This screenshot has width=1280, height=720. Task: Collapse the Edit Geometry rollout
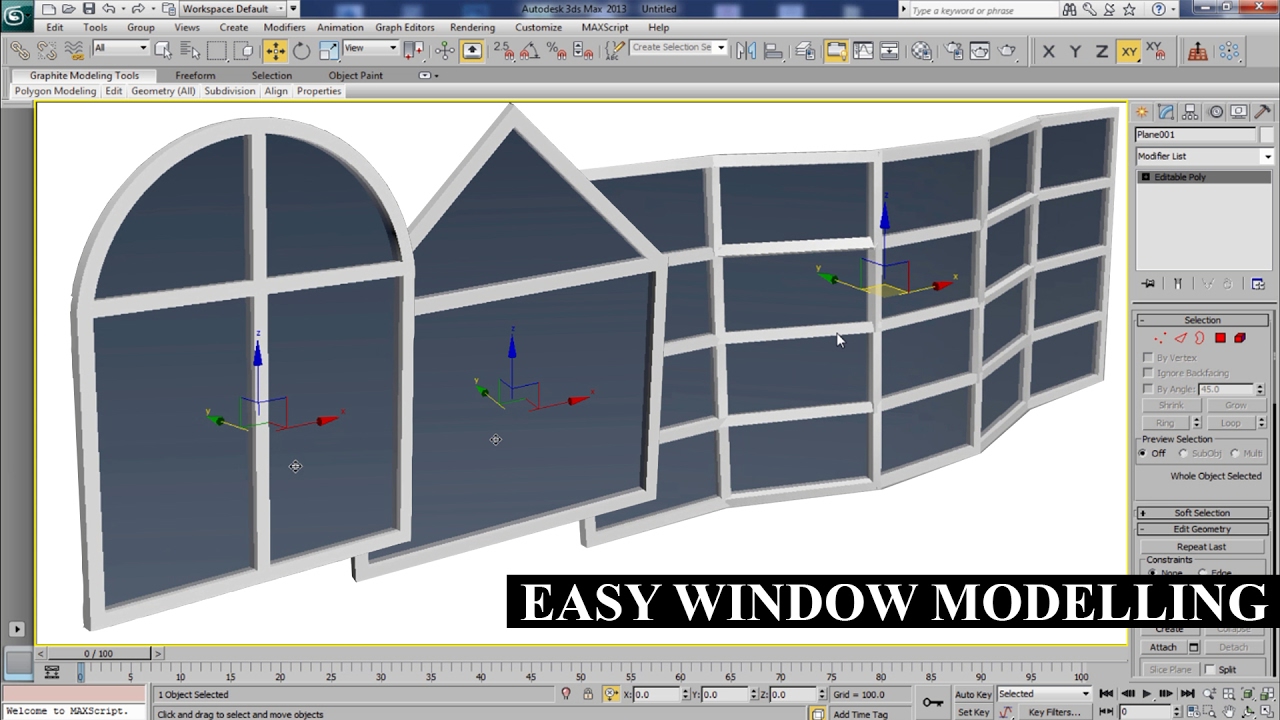(x=1202, y=529)
